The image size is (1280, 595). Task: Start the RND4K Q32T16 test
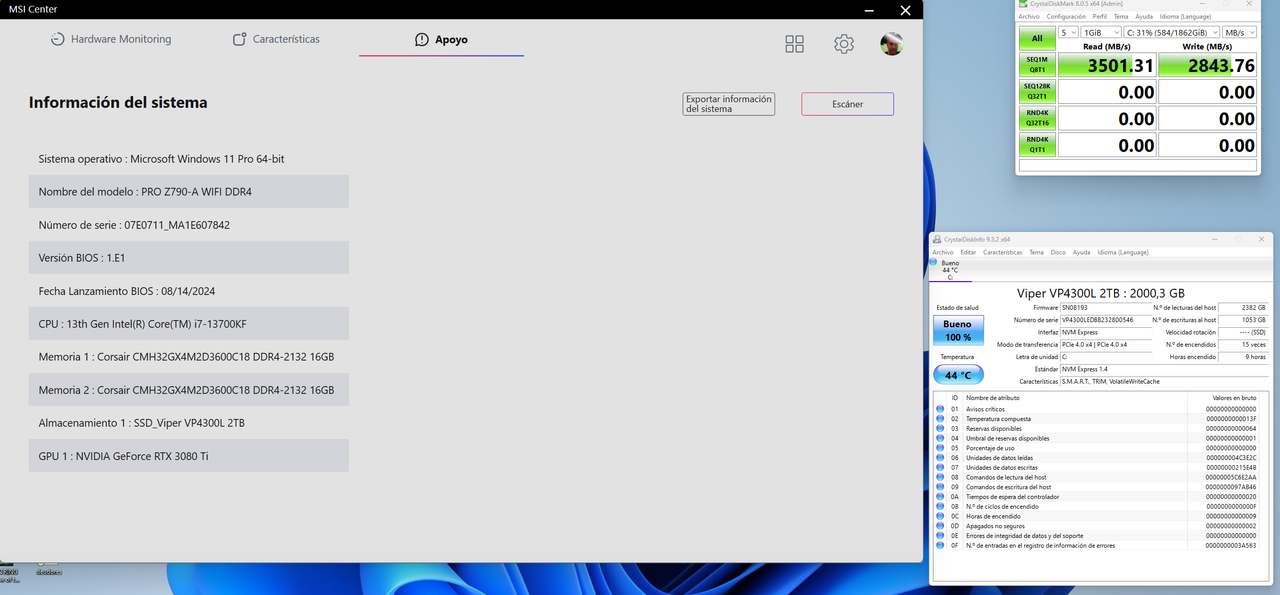(1037, 118)
